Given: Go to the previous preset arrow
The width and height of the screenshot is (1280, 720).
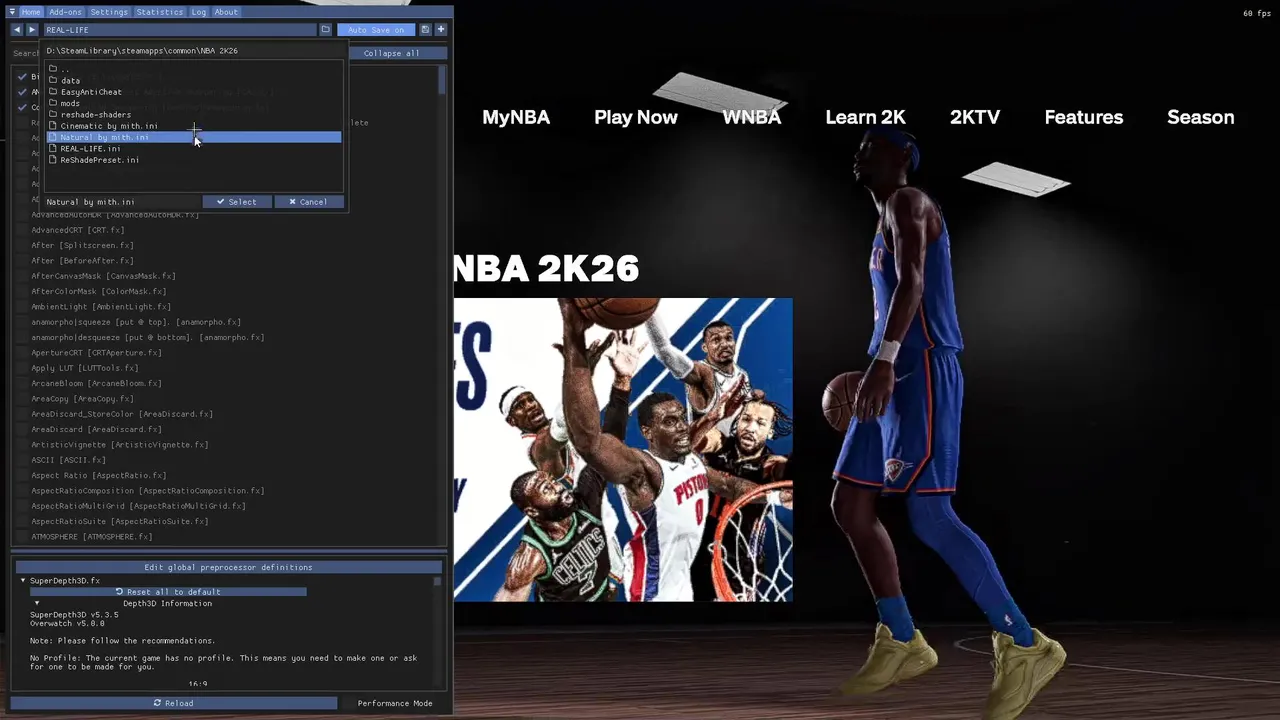Looking at the screenshot, I should 17,30.
